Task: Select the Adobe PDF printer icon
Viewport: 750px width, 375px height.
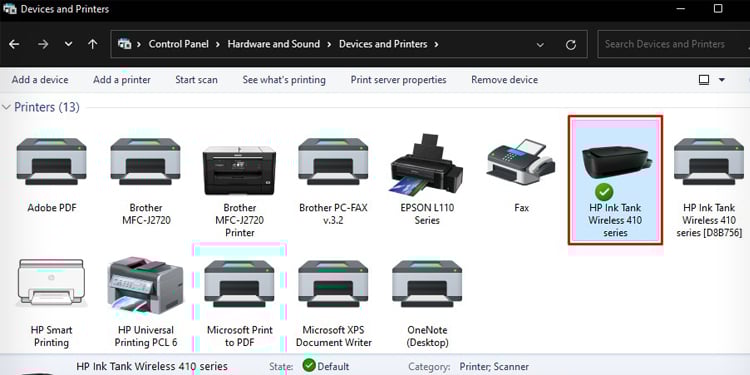Action: tap(51, 161)
